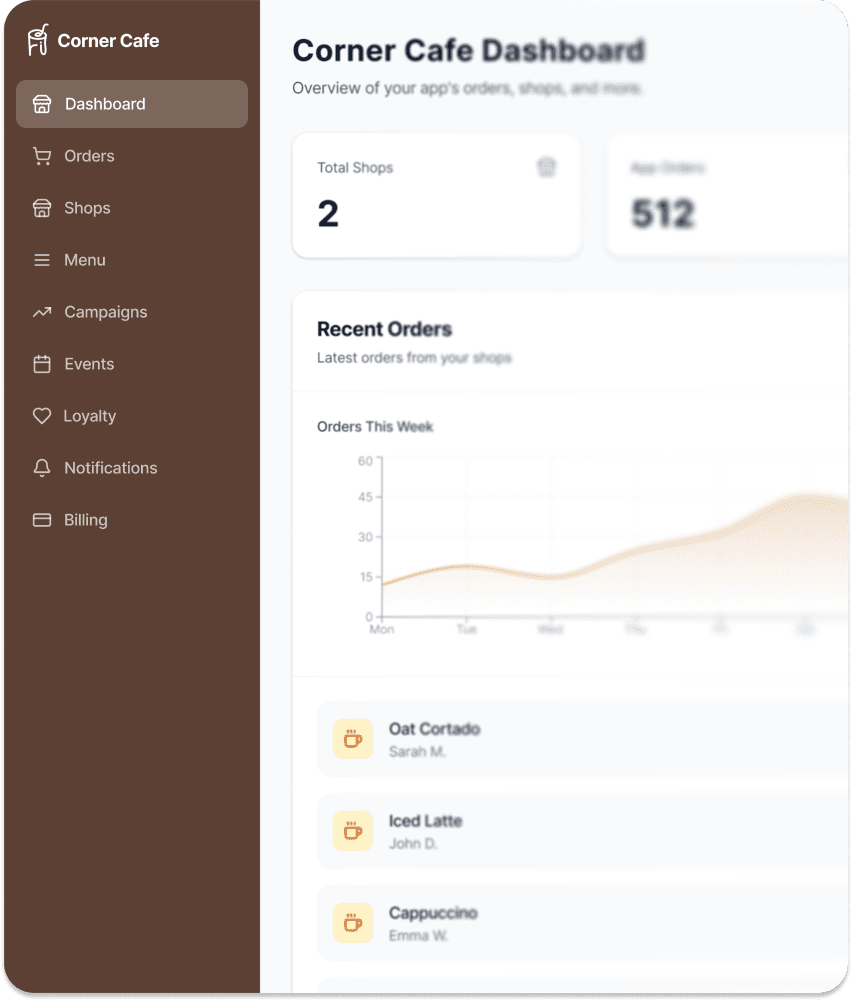Go to the Campaigns section
This screenshot has width=852, height=1001.
tap(105, 312)
